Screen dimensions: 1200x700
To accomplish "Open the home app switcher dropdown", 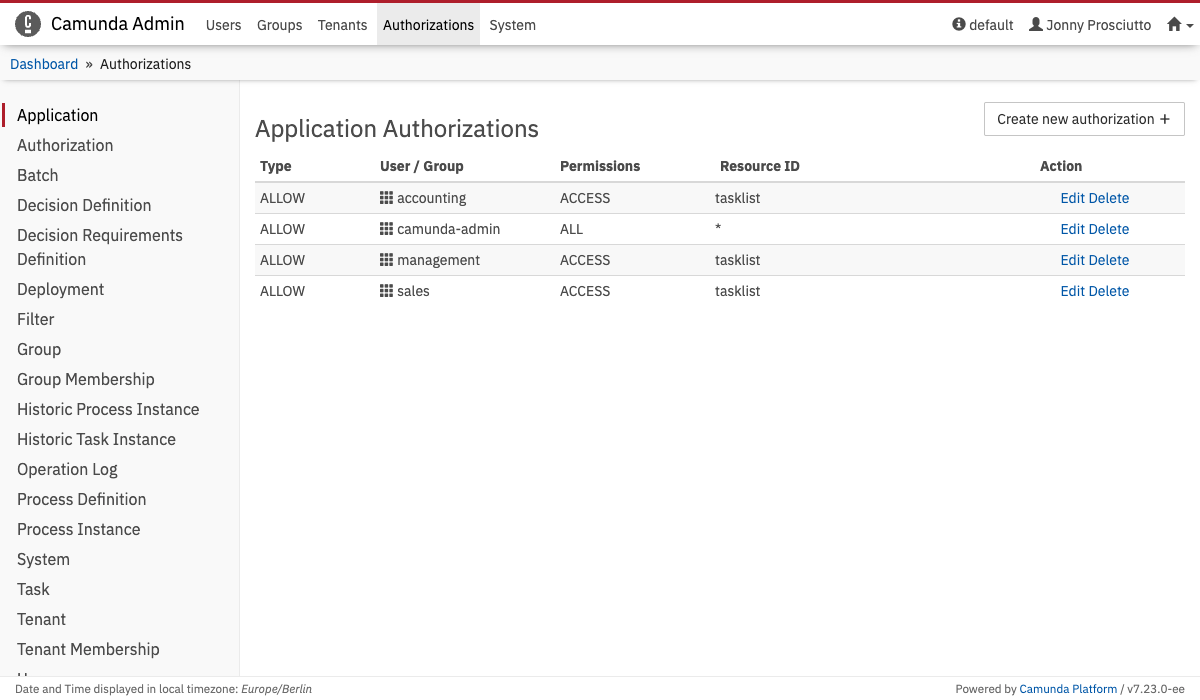I will point(1179,25).
